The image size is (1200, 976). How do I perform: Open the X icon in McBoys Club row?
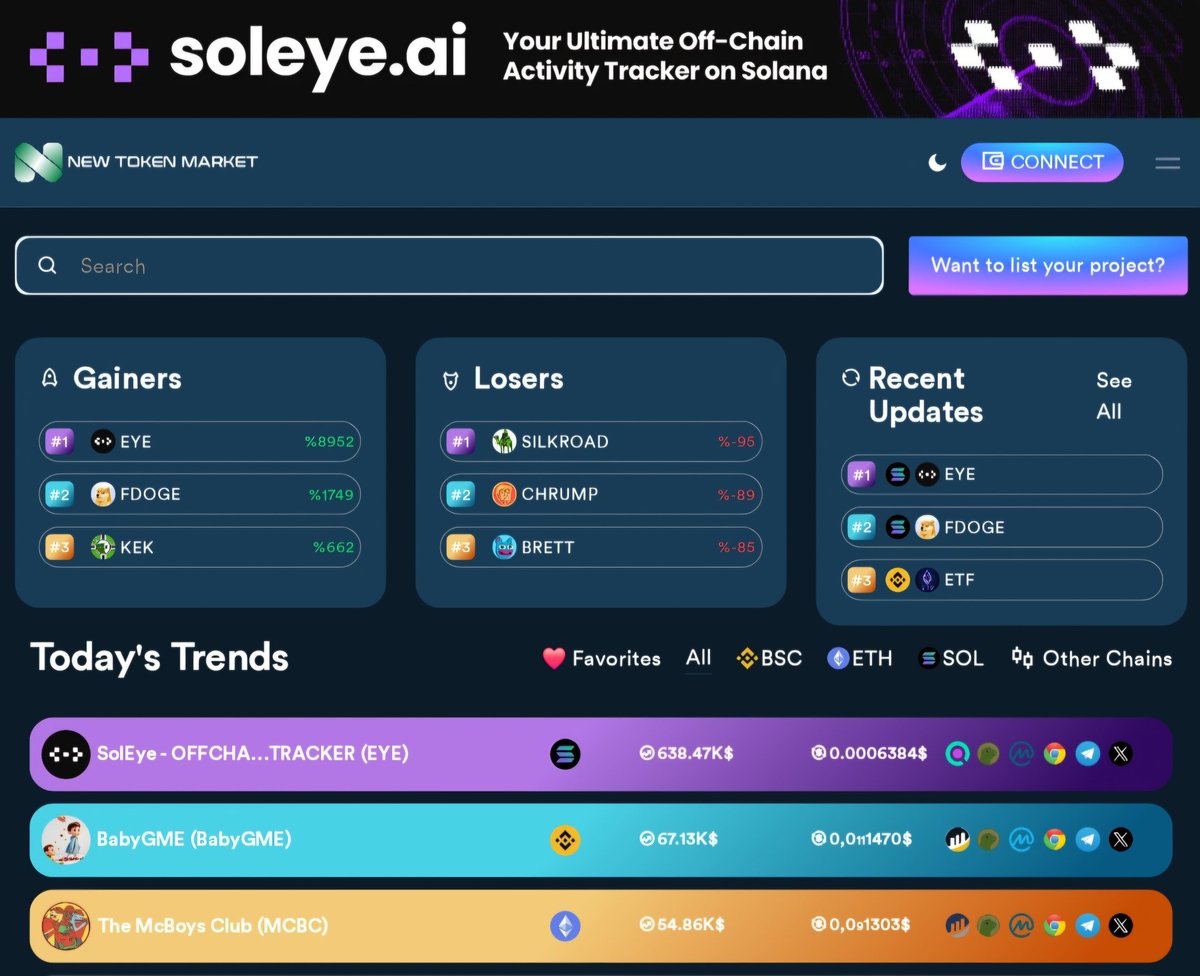coord(1120,926)
